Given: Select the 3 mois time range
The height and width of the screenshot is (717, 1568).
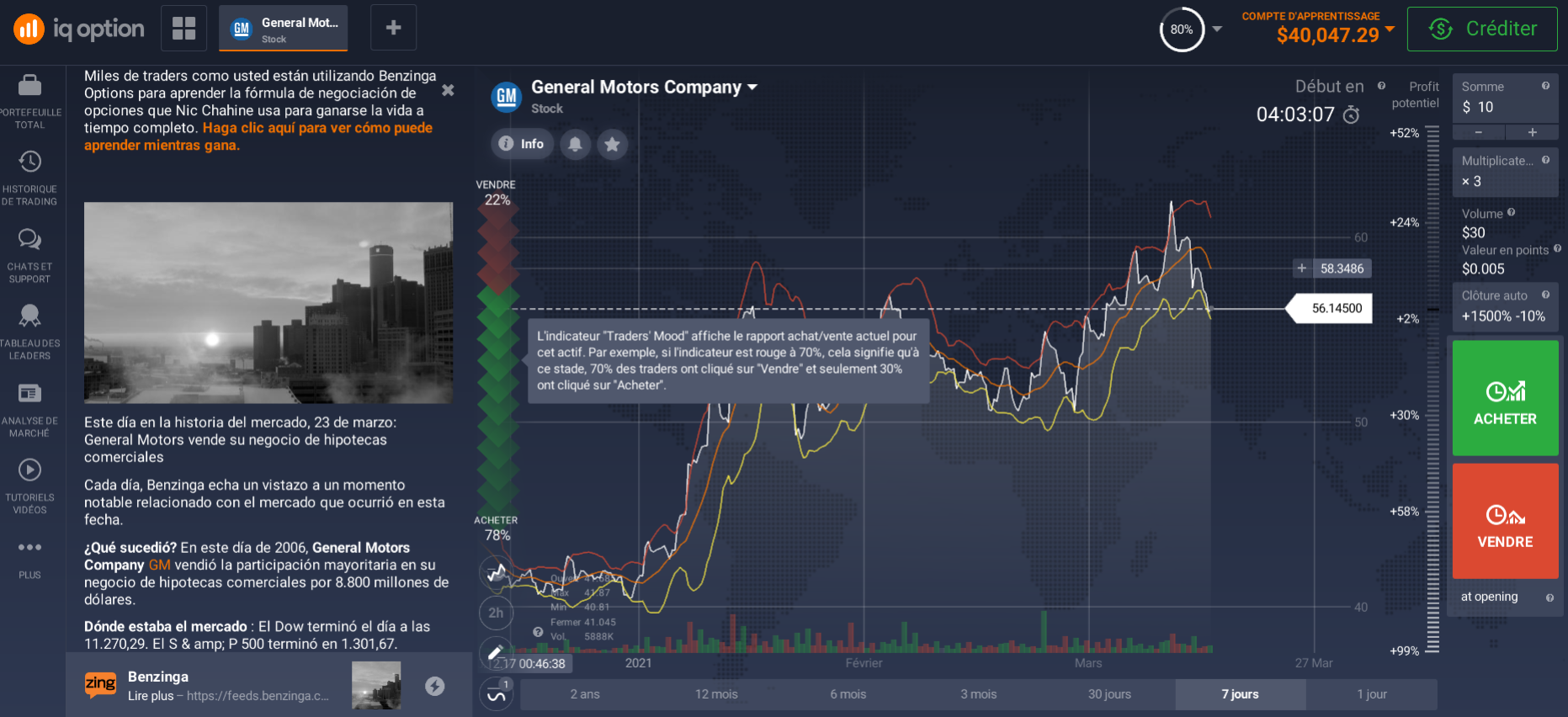Looking at the screenshot, I should tap(979, 694).
